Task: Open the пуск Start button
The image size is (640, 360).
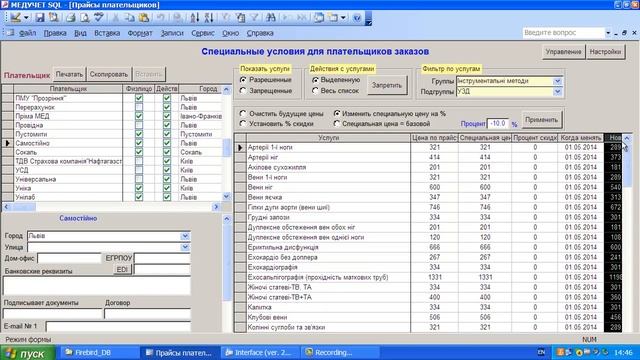Action: point(28,353)
